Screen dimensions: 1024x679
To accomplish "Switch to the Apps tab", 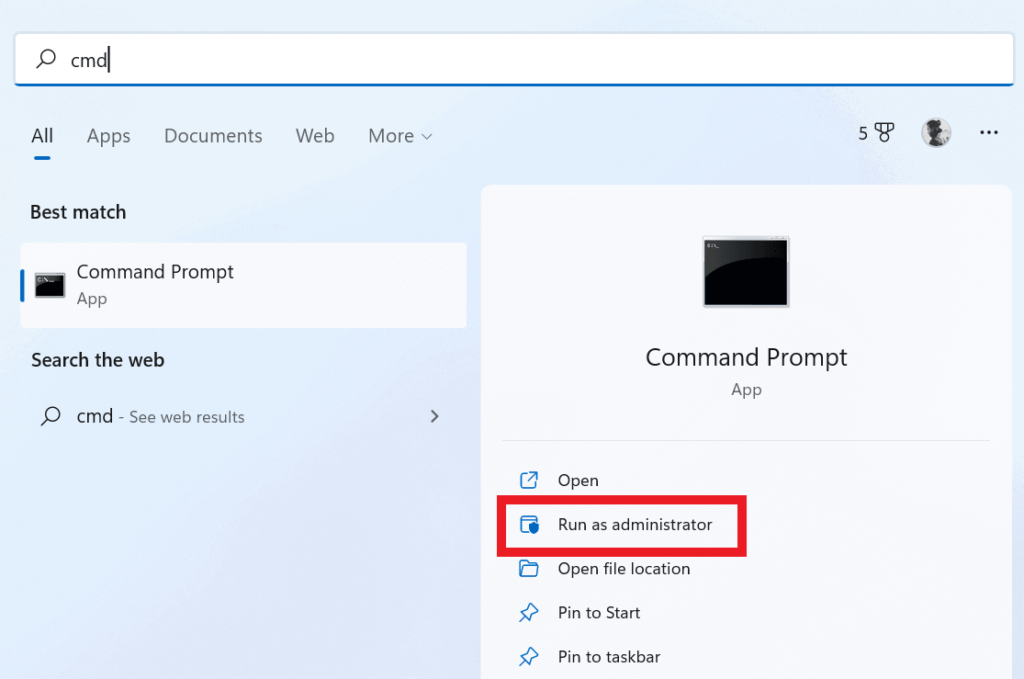I will [x=108, y=136].
